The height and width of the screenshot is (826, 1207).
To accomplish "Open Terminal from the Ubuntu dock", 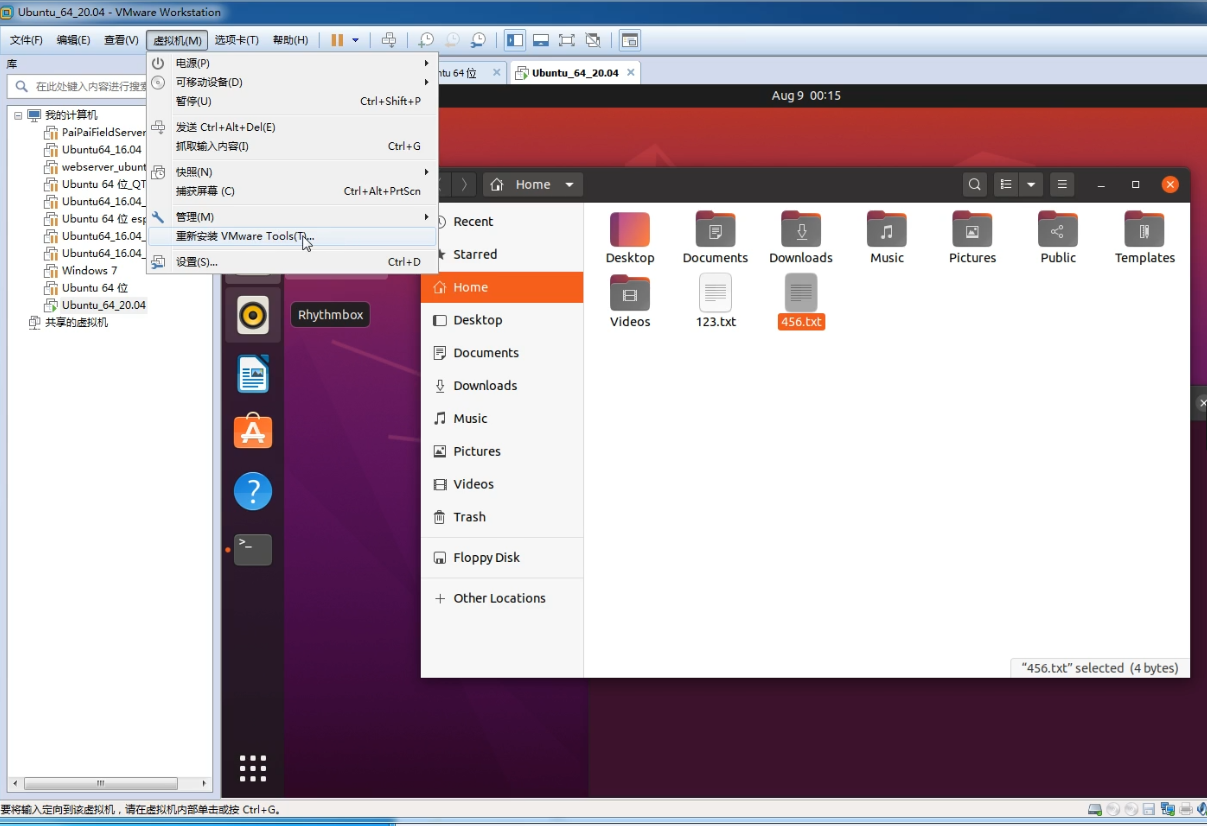I will pos(253,549).
